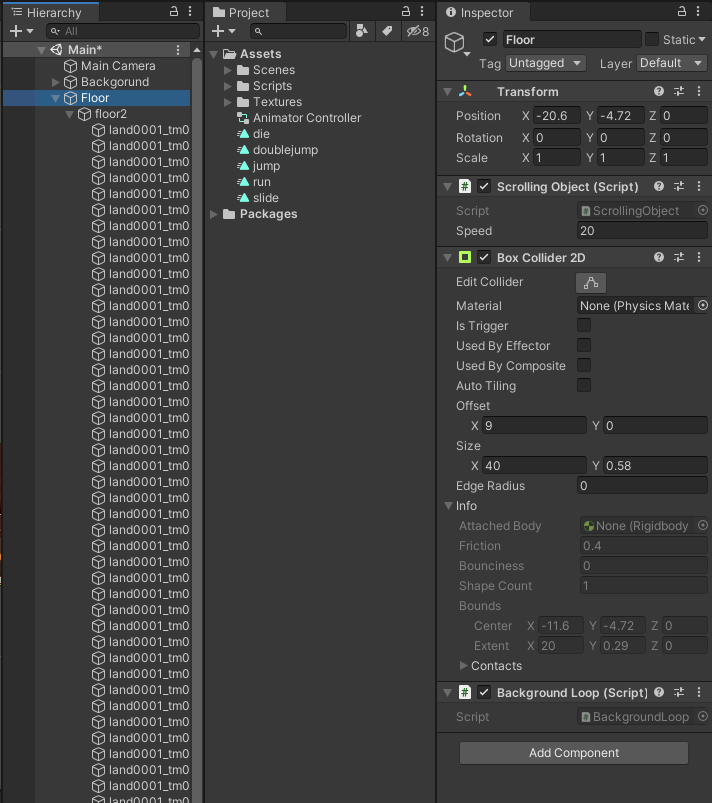Lock the Project panel
The width and height of the screenshot is (712, 803).
pyautogui.click(x=406, y=11)
